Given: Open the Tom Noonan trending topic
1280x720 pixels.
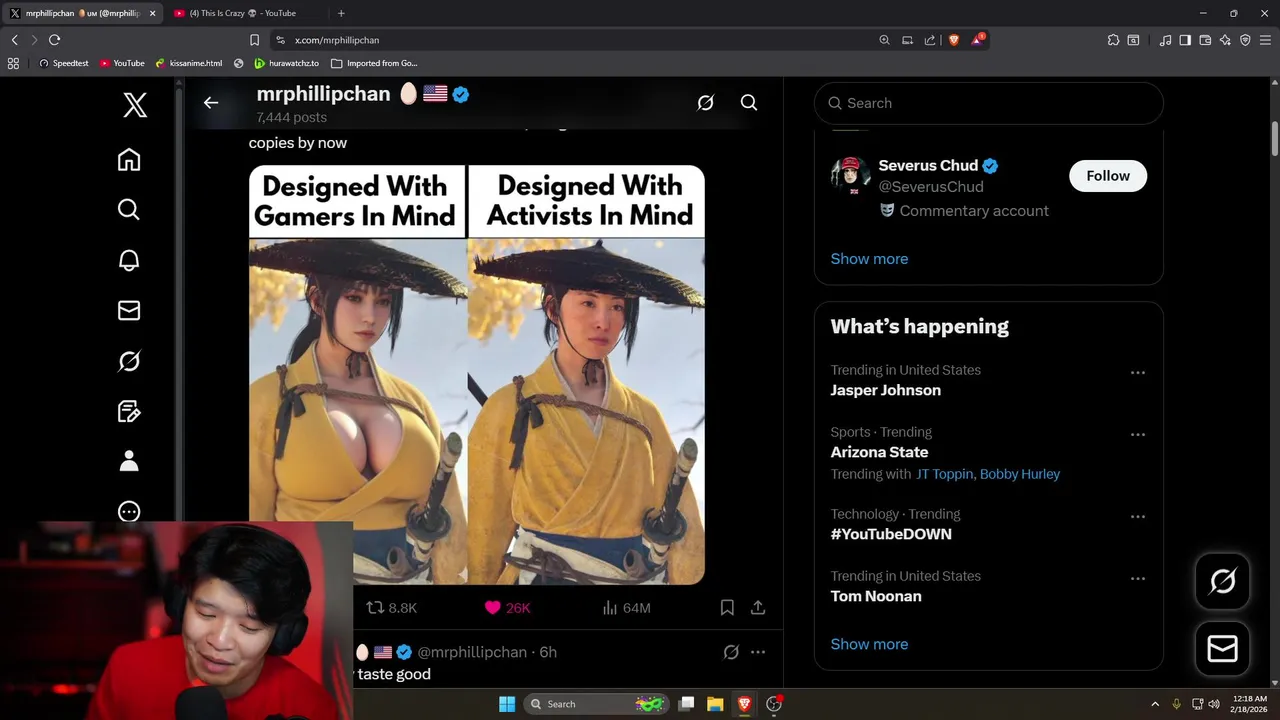Looking at the screenshot, I should (x=876, y=596).
